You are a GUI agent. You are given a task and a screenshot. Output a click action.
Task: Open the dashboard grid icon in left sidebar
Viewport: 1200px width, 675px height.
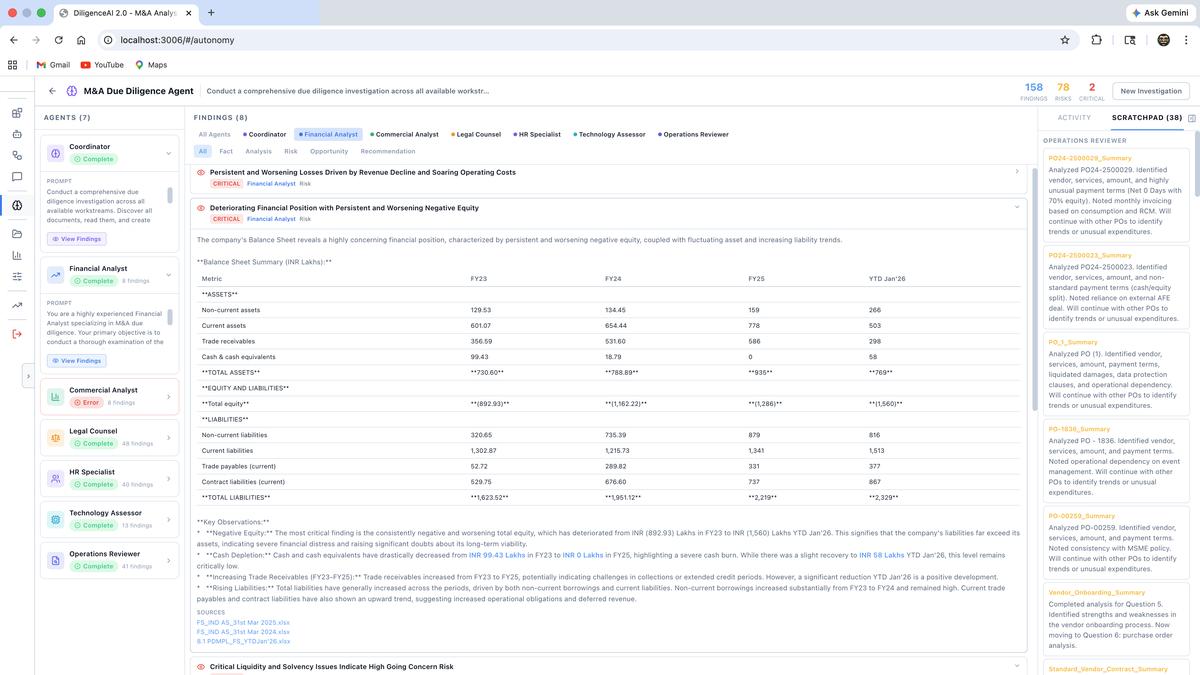pos(17,113)
